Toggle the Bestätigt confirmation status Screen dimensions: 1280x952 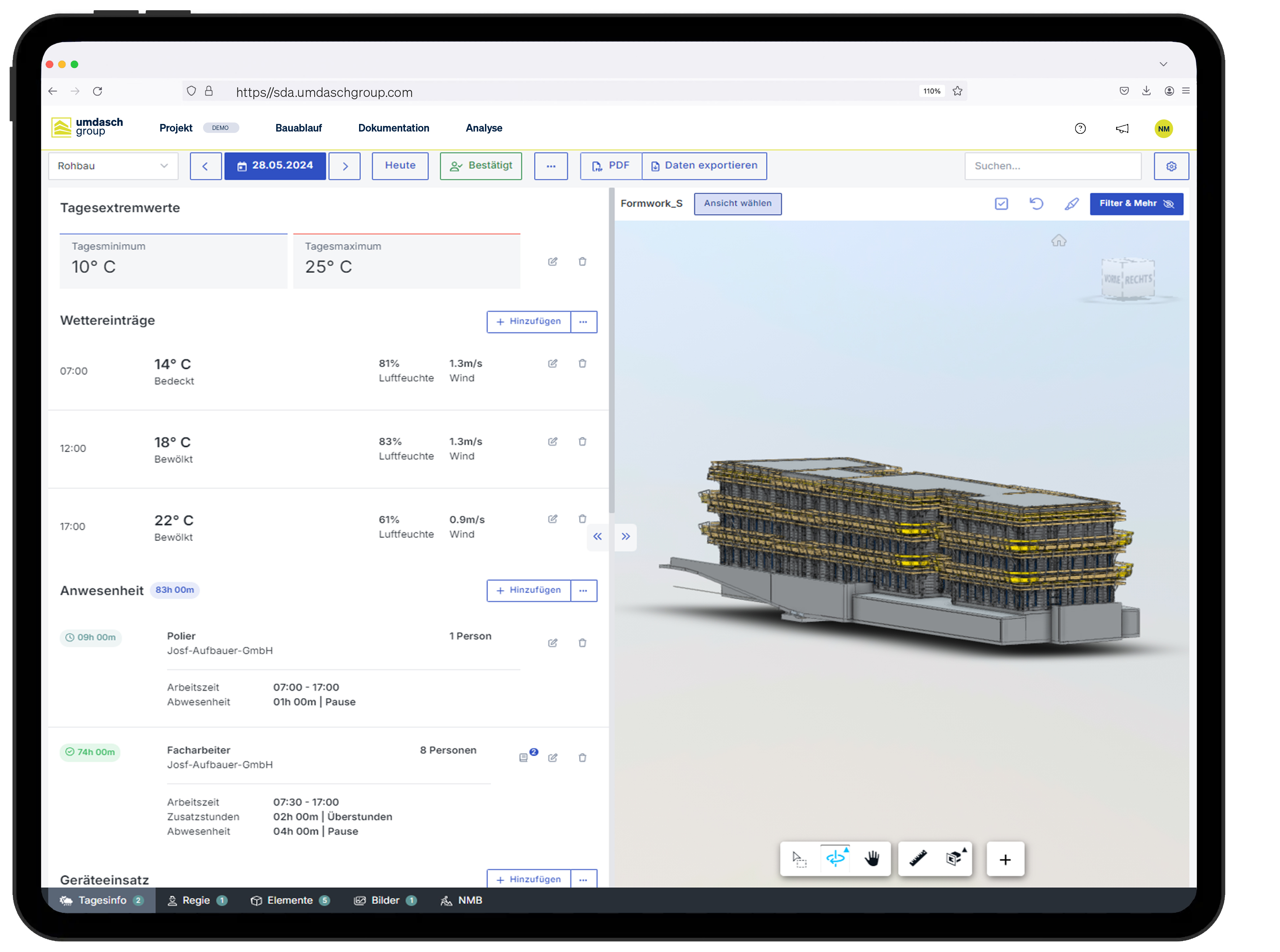481,165
